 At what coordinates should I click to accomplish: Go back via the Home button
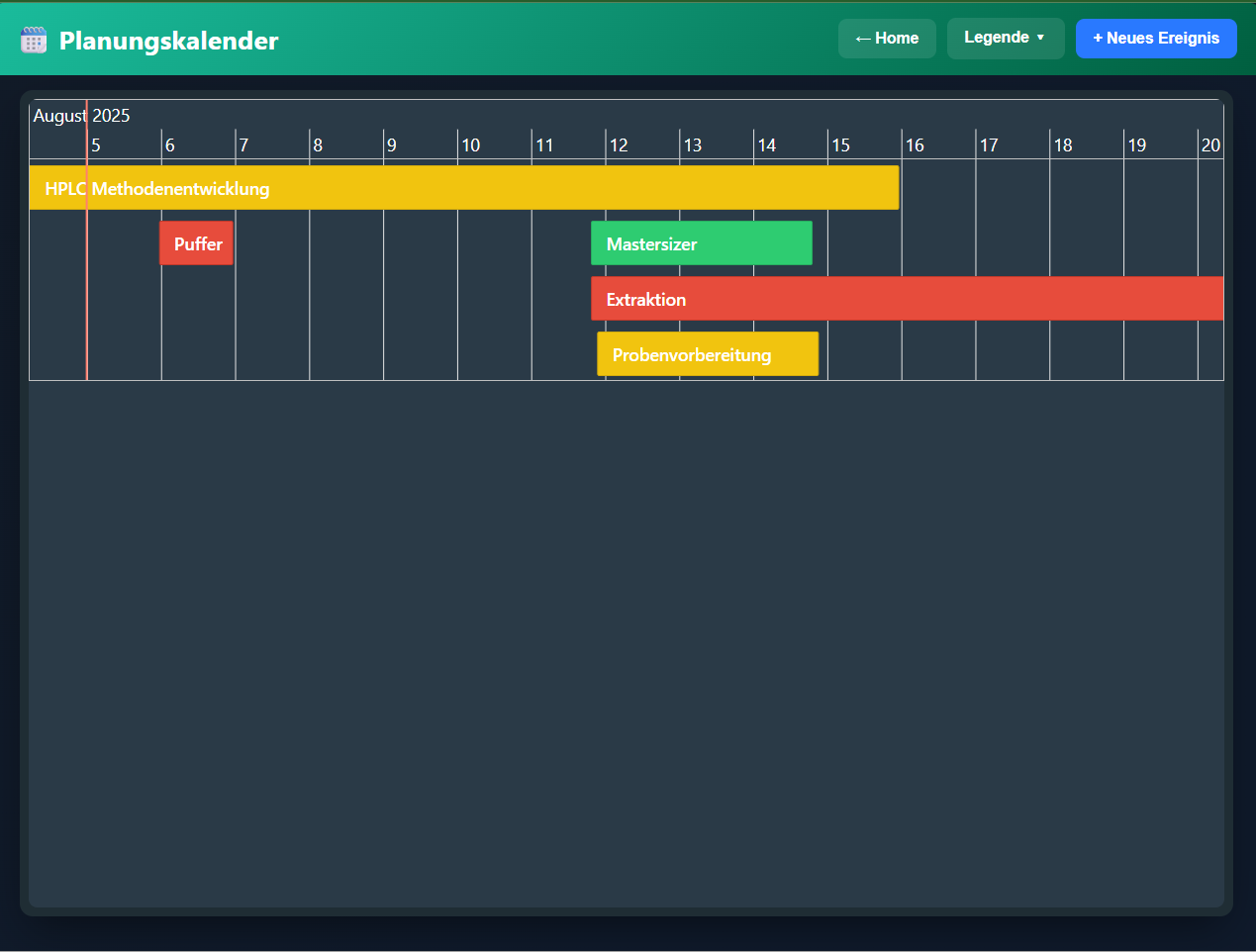click(887, 39)
